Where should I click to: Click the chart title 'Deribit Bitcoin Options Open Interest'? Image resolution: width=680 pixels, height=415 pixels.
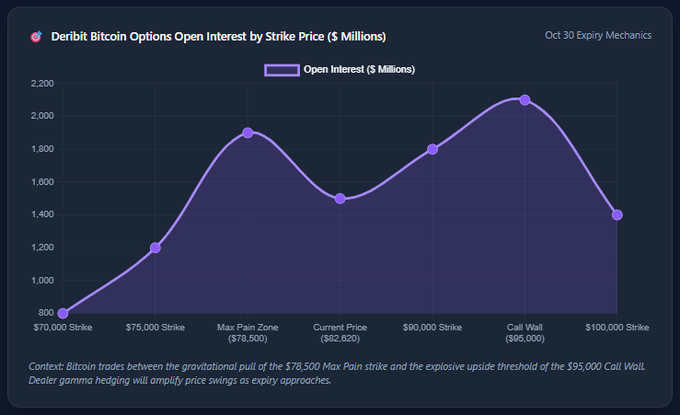[219, 36]
